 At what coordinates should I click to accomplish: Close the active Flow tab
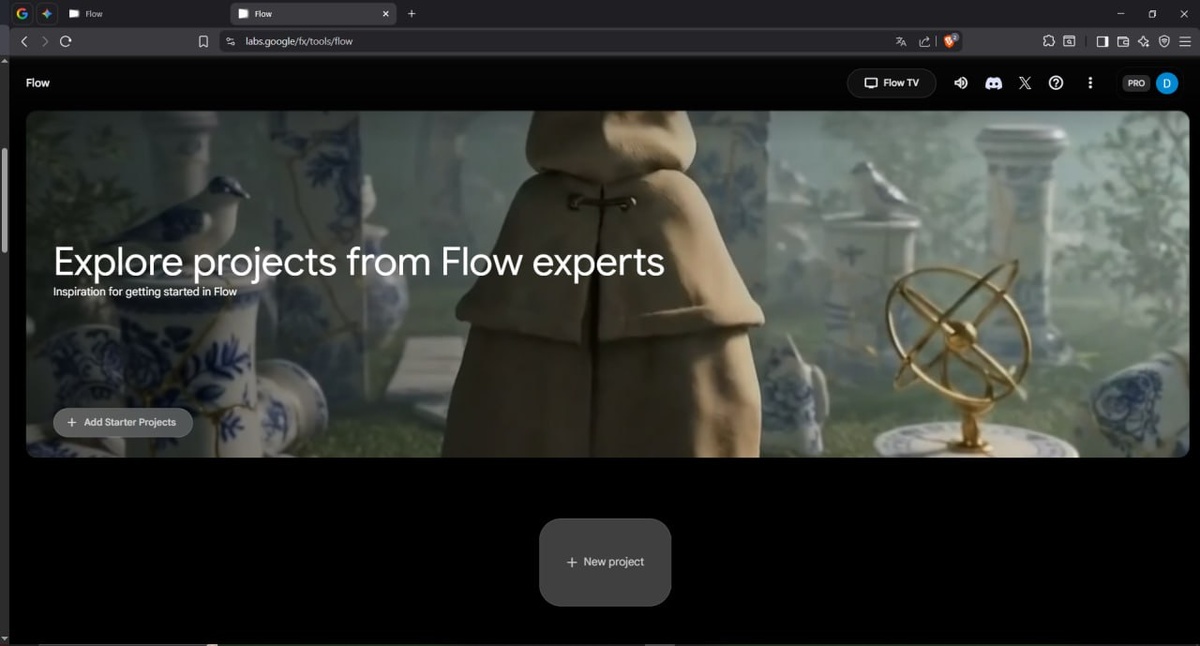point(385,14)
